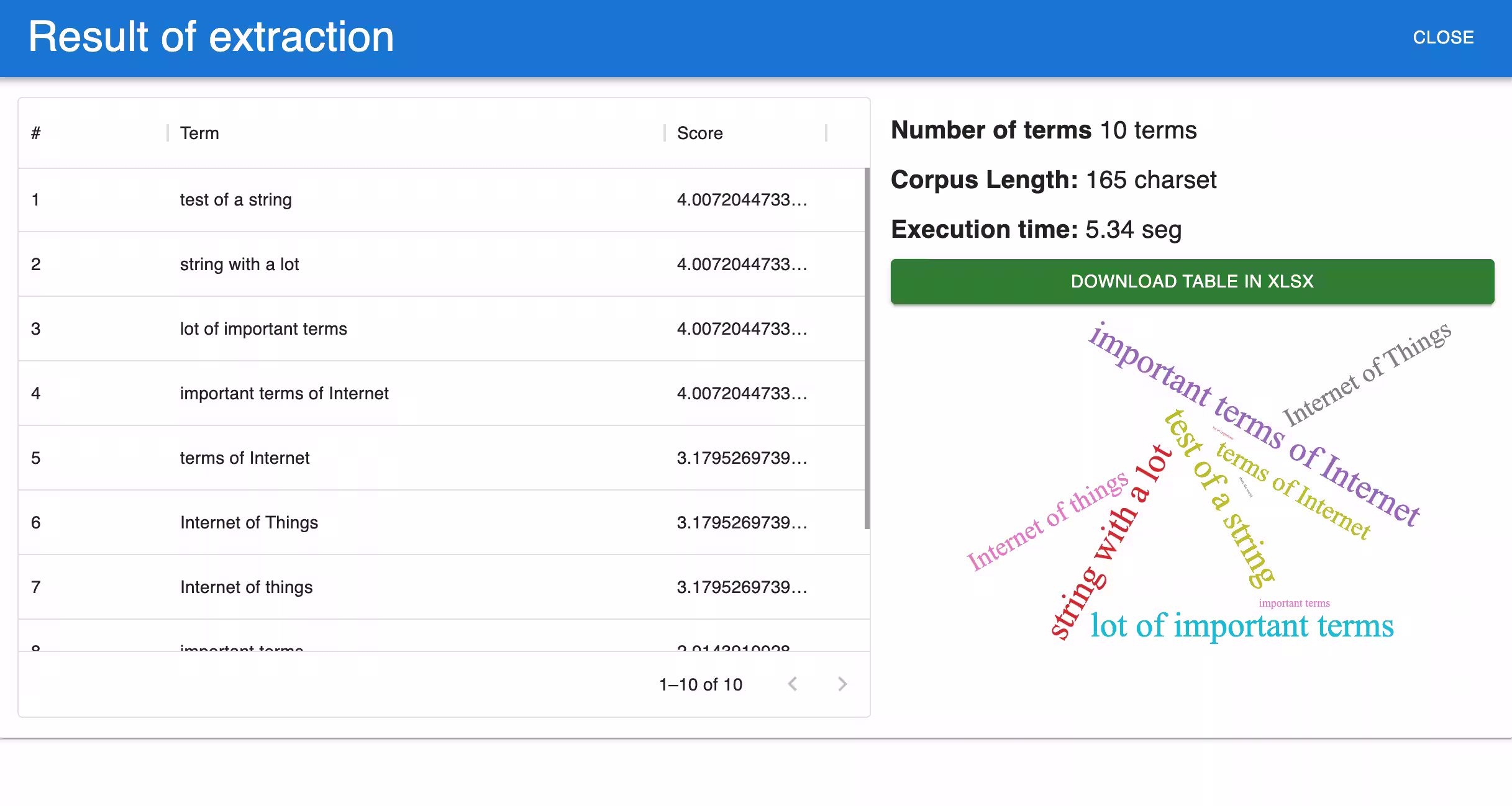This screenshot has height=806, width=1512.
Task: Select the row 'terms of Internet'
Action: click(x=442, y=458)
